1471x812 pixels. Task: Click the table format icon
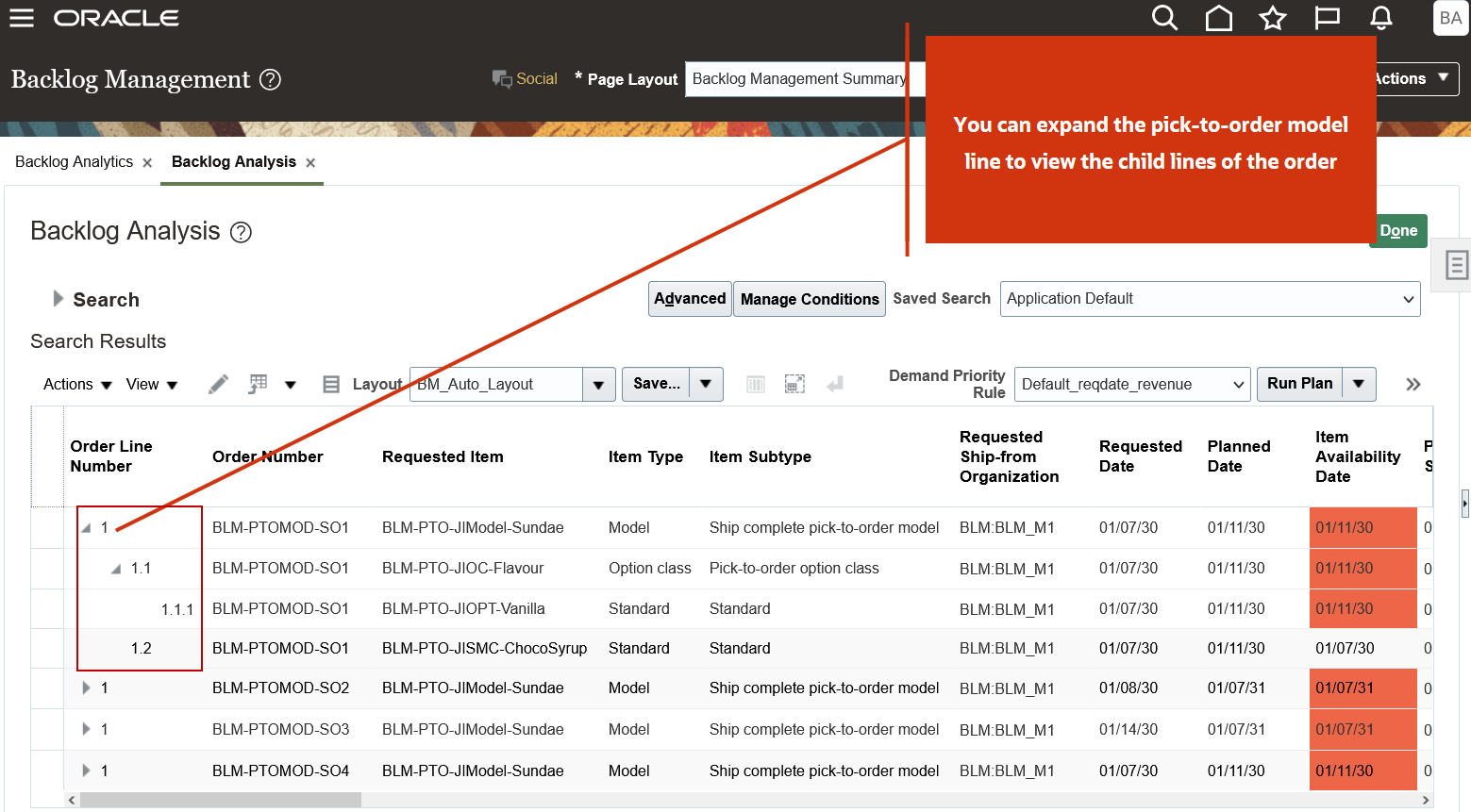pos(258,384)
